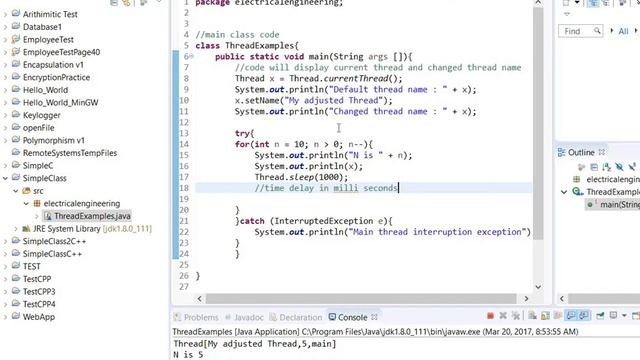The image size is (640, 360).
Task: Select main(String) method in Outline
Action: tap(613, 204)
